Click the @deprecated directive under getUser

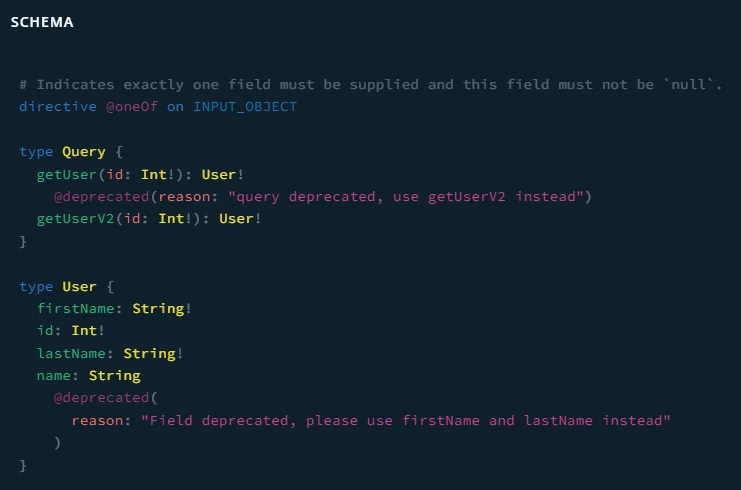(101, 196)
